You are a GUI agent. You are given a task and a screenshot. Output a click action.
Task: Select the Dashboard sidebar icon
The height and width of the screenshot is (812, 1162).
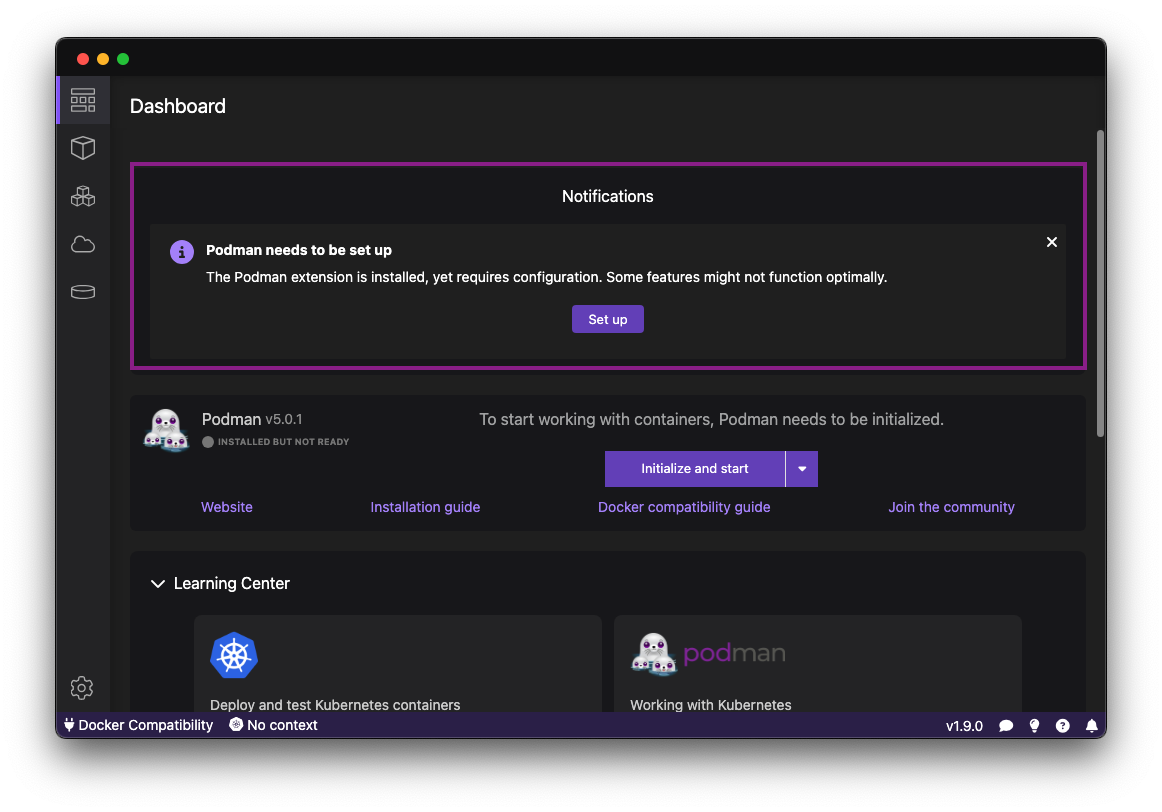(83, 100)
